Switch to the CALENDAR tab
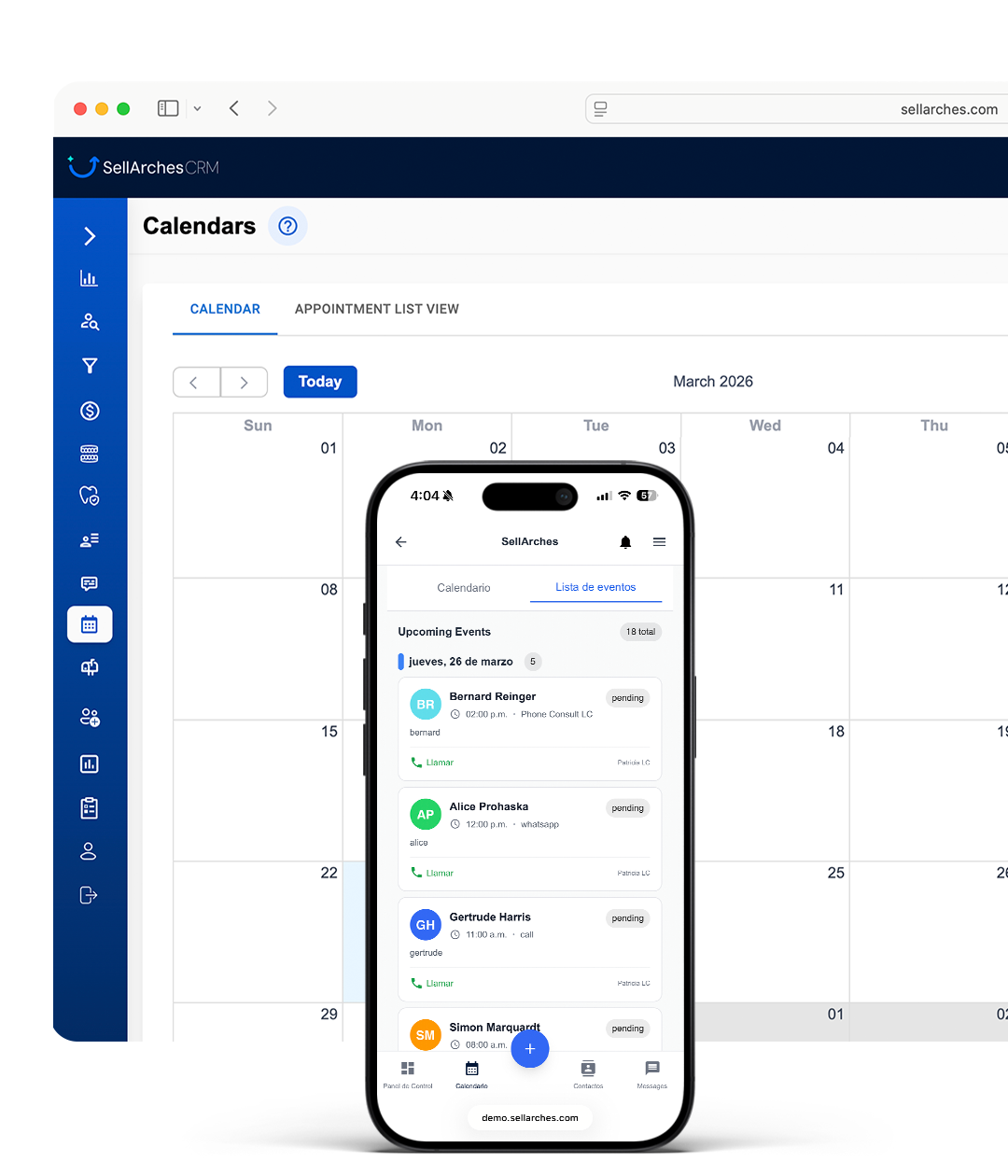Viewport: 1008px width, 1176px height. 225,309
